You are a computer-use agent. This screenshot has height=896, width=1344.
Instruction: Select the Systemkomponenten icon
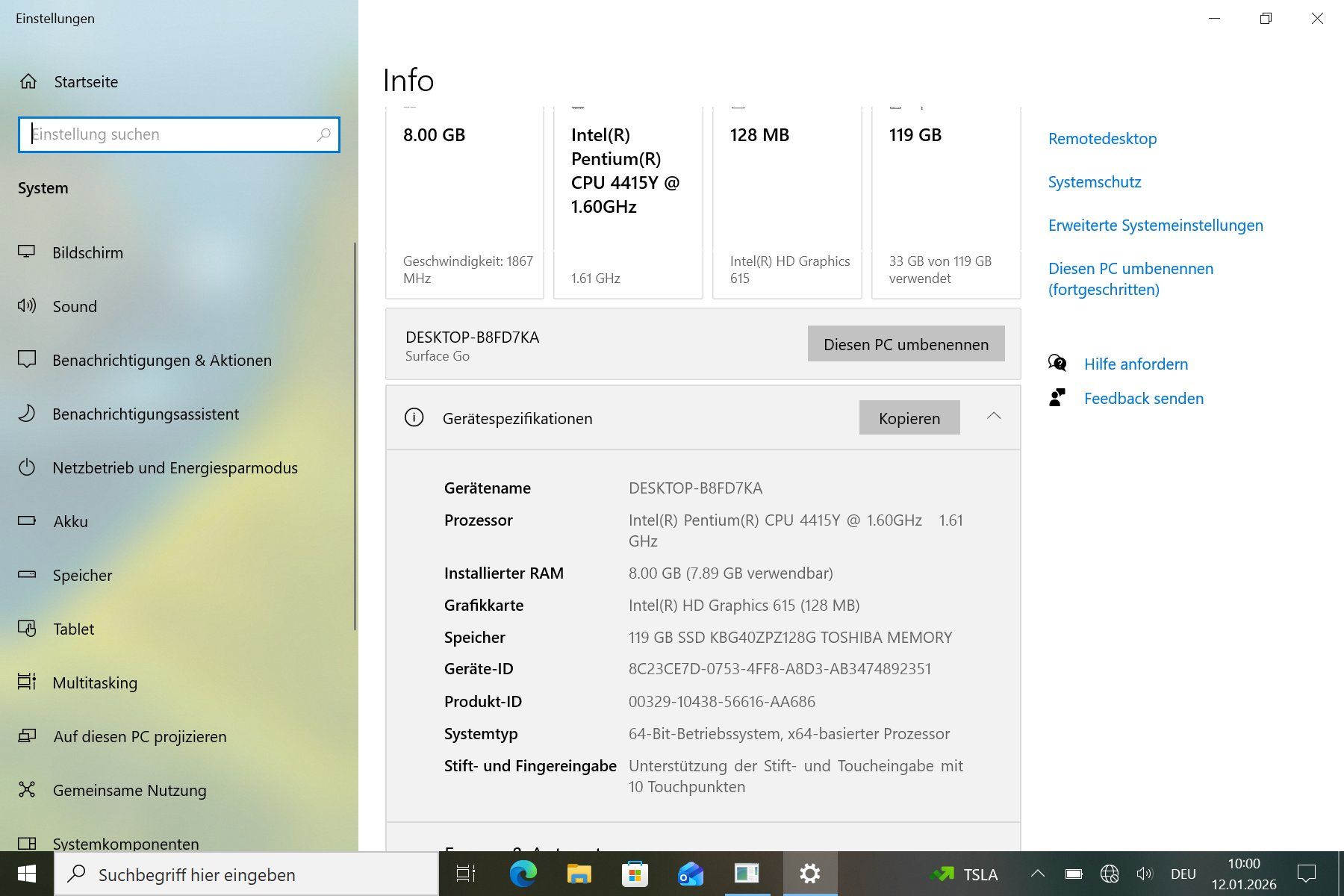pyautogui.click(x=27, y=844)
